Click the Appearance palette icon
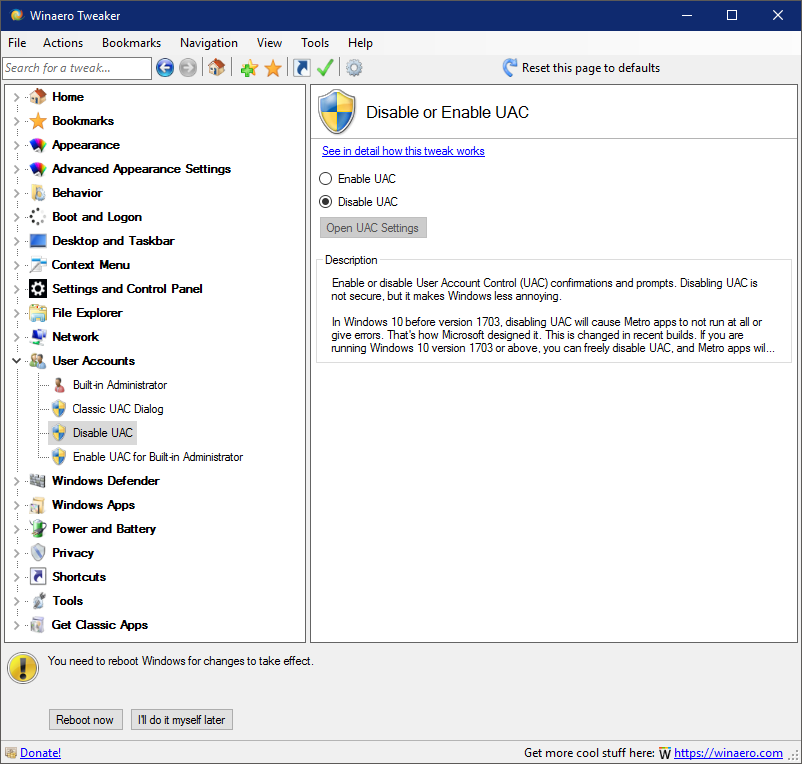Screen dimensions: 802x764 (x=38, y=145)
